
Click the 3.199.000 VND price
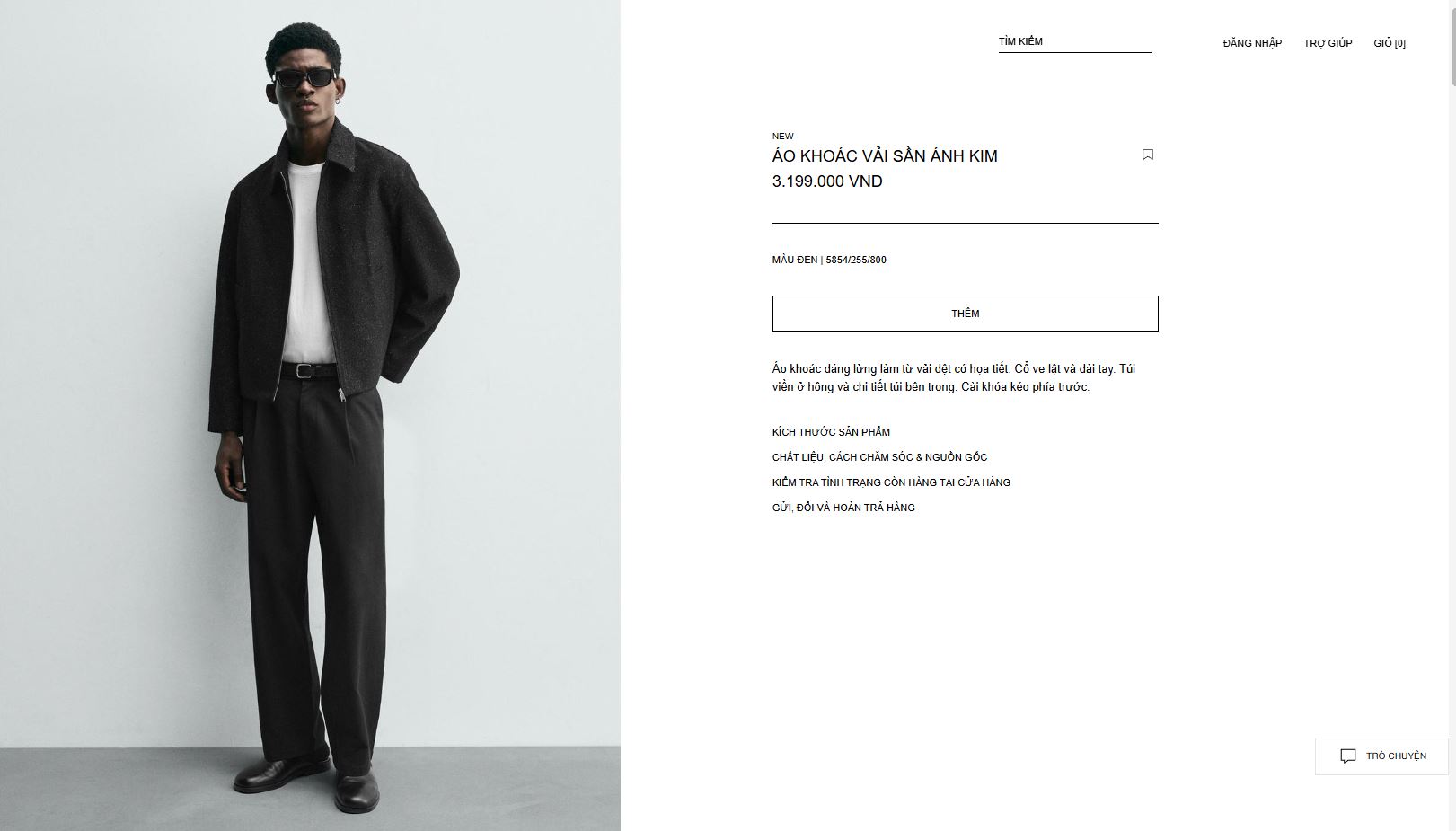pos(827,181)
